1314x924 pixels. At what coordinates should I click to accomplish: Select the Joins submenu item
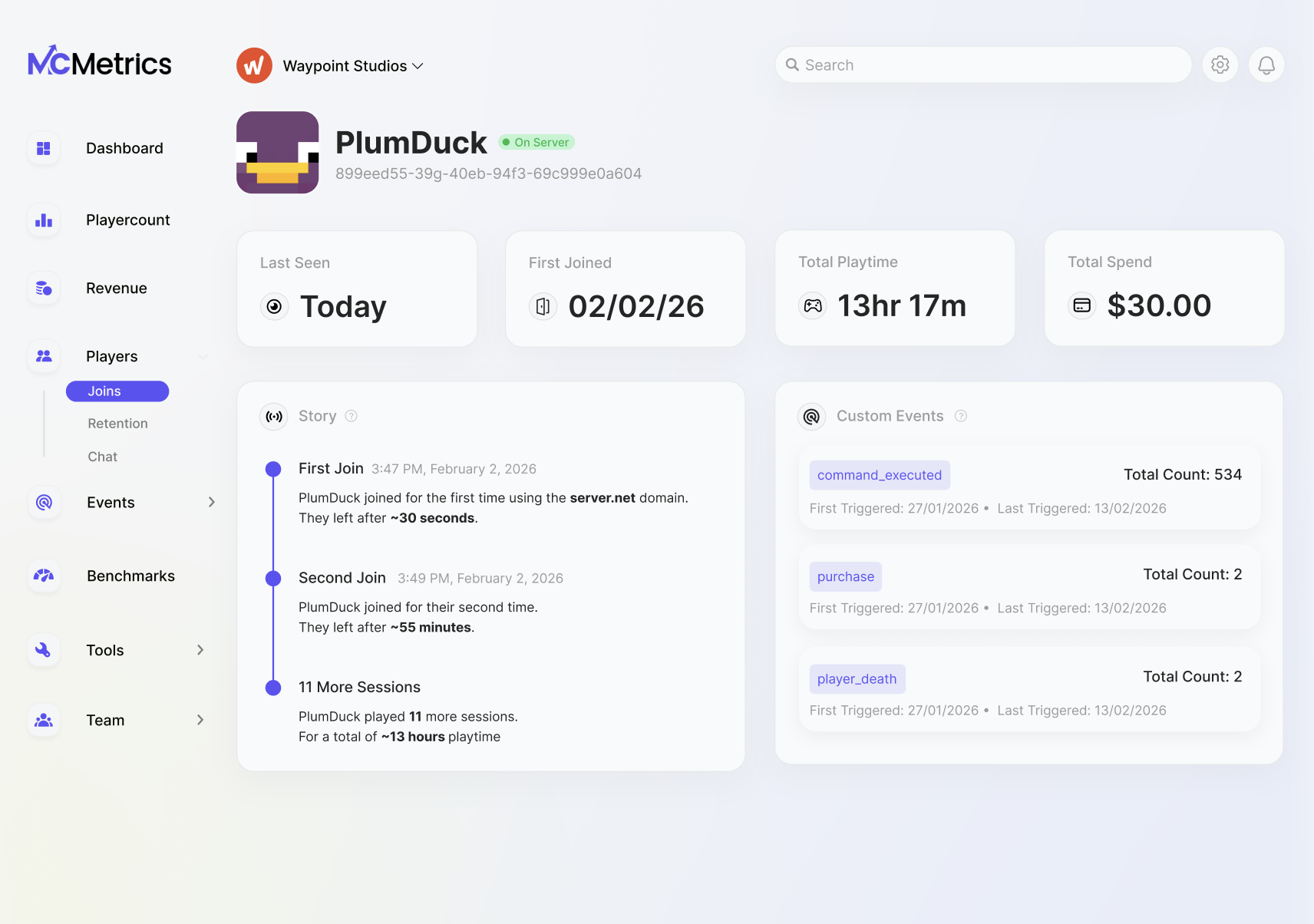click(x=117, y=391)
